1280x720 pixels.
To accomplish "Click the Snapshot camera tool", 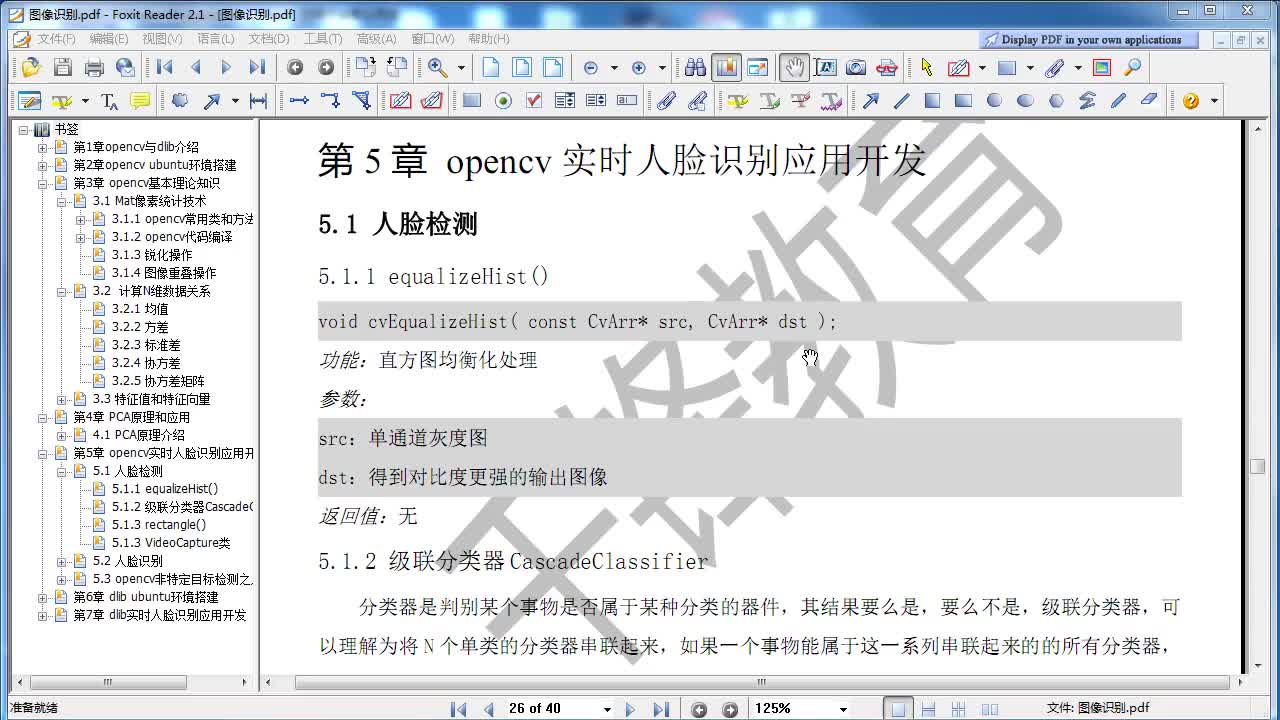I will 856,68.
